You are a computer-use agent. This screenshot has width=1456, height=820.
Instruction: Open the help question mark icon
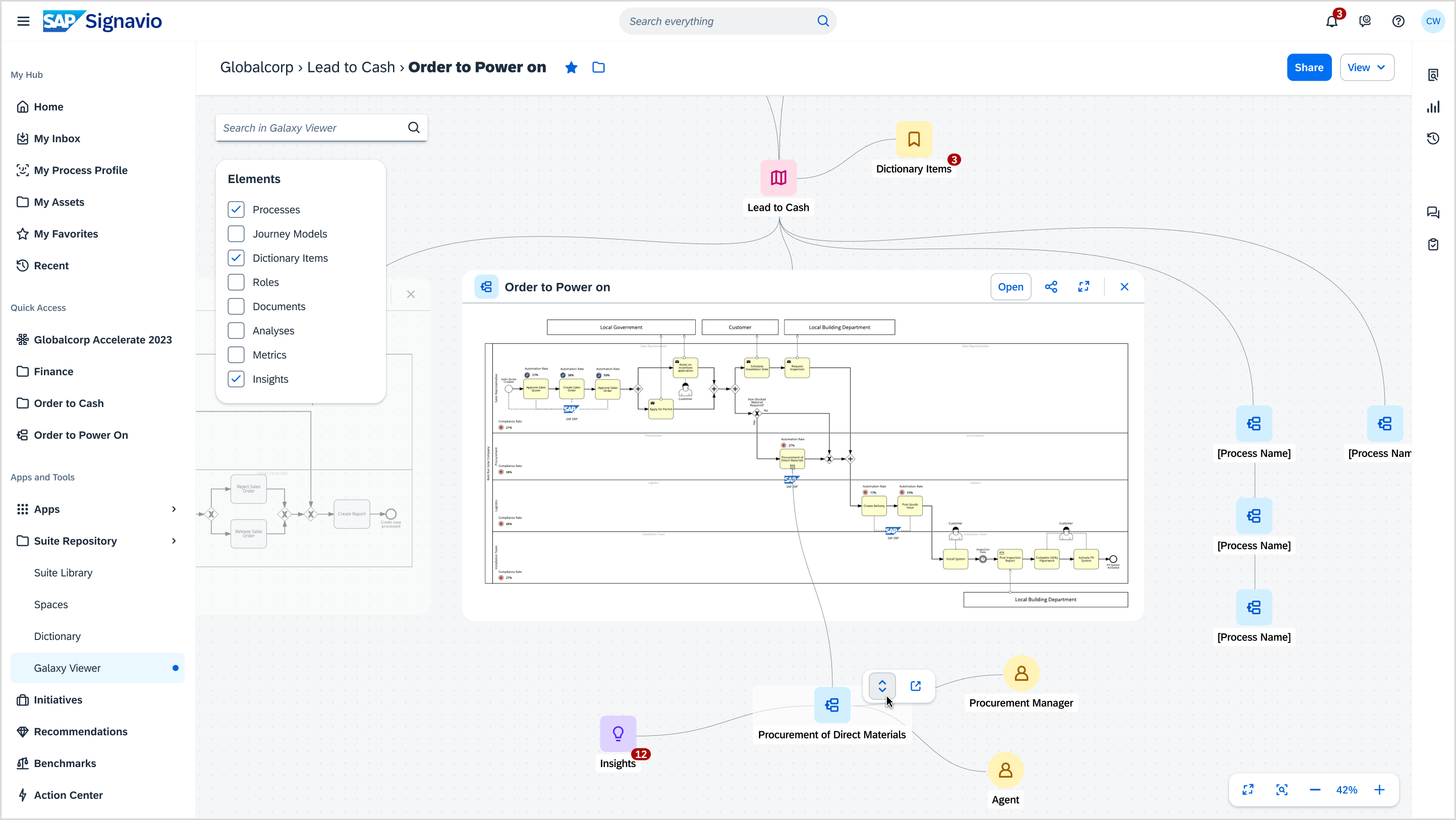pyautogui.click(x=1398, y=22)
